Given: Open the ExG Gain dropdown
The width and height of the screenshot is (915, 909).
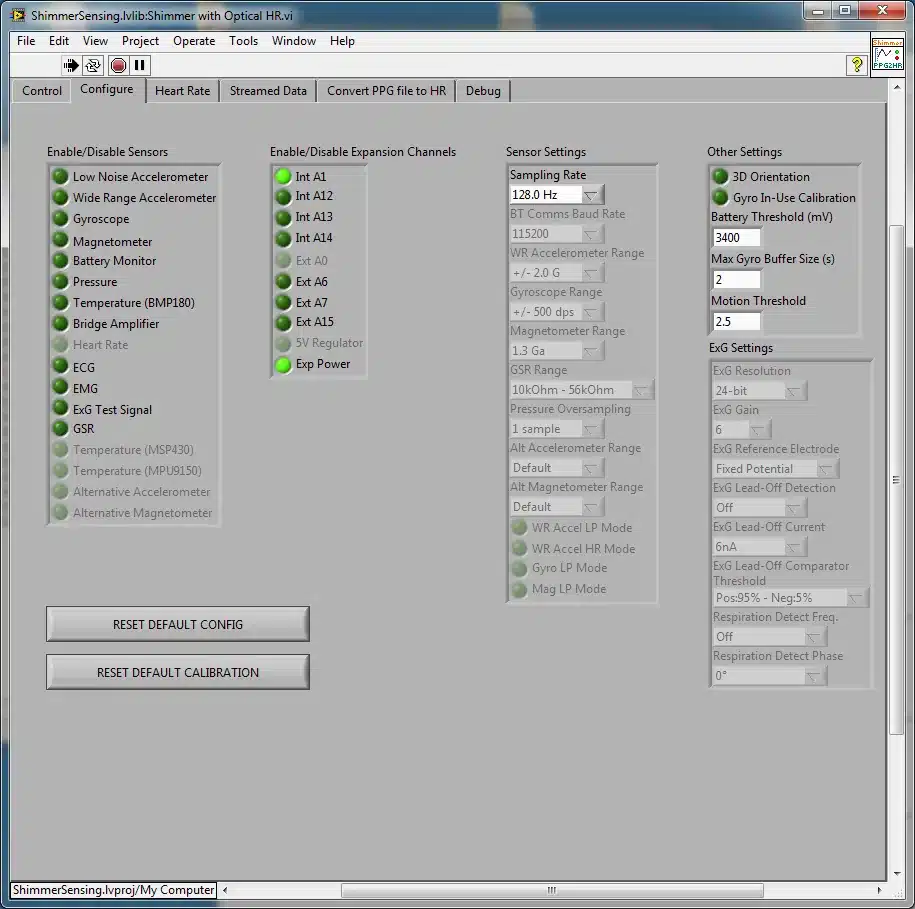Looking at the screenshot, I should (x=742, y=430).
